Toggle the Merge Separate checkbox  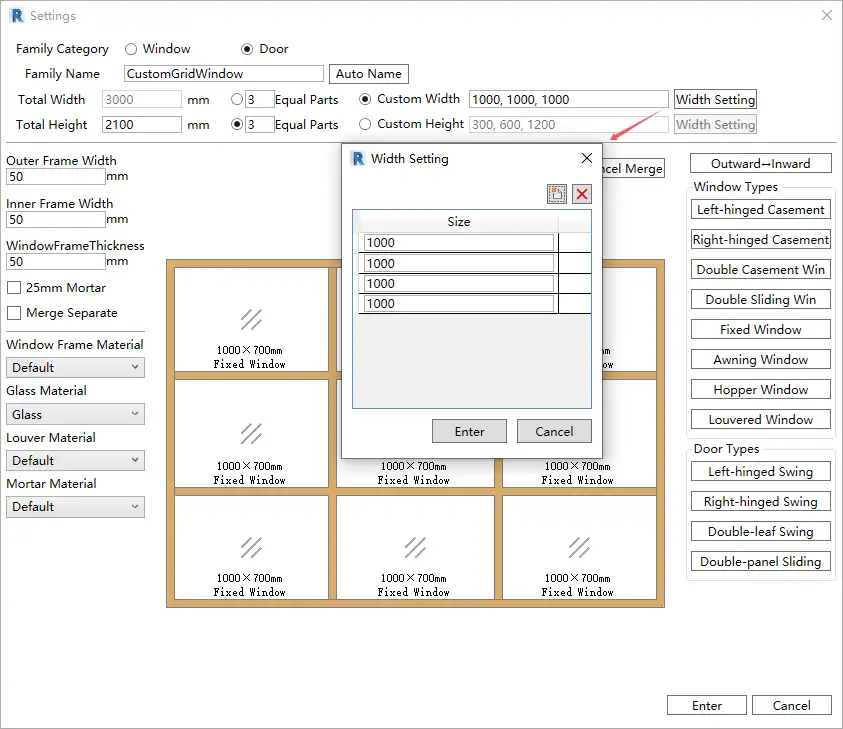coord(15,313)
